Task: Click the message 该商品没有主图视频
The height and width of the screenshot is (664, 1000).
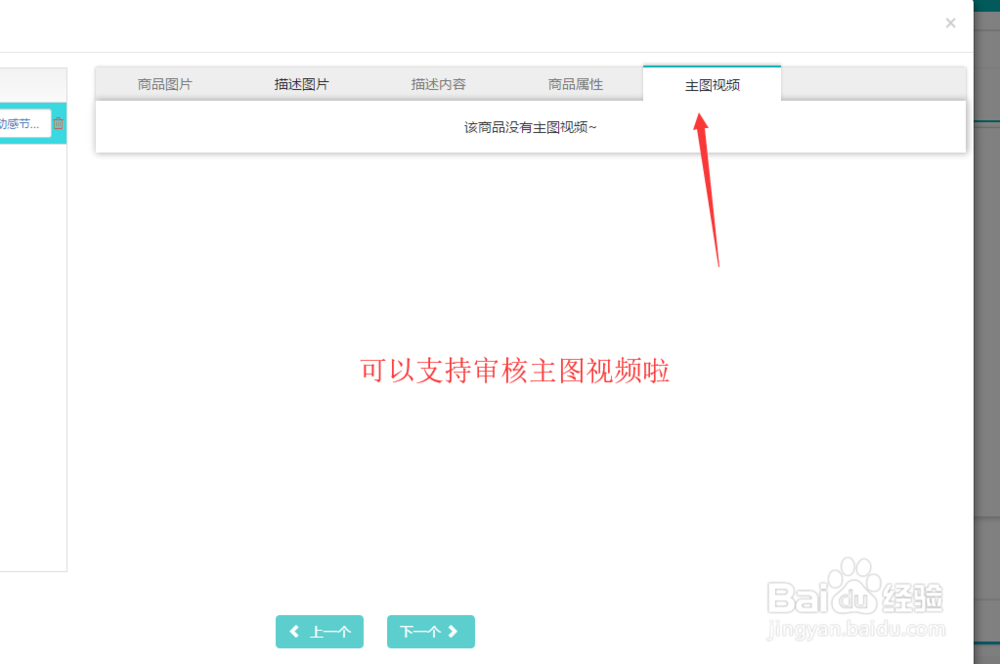Action: coord(530,127)
